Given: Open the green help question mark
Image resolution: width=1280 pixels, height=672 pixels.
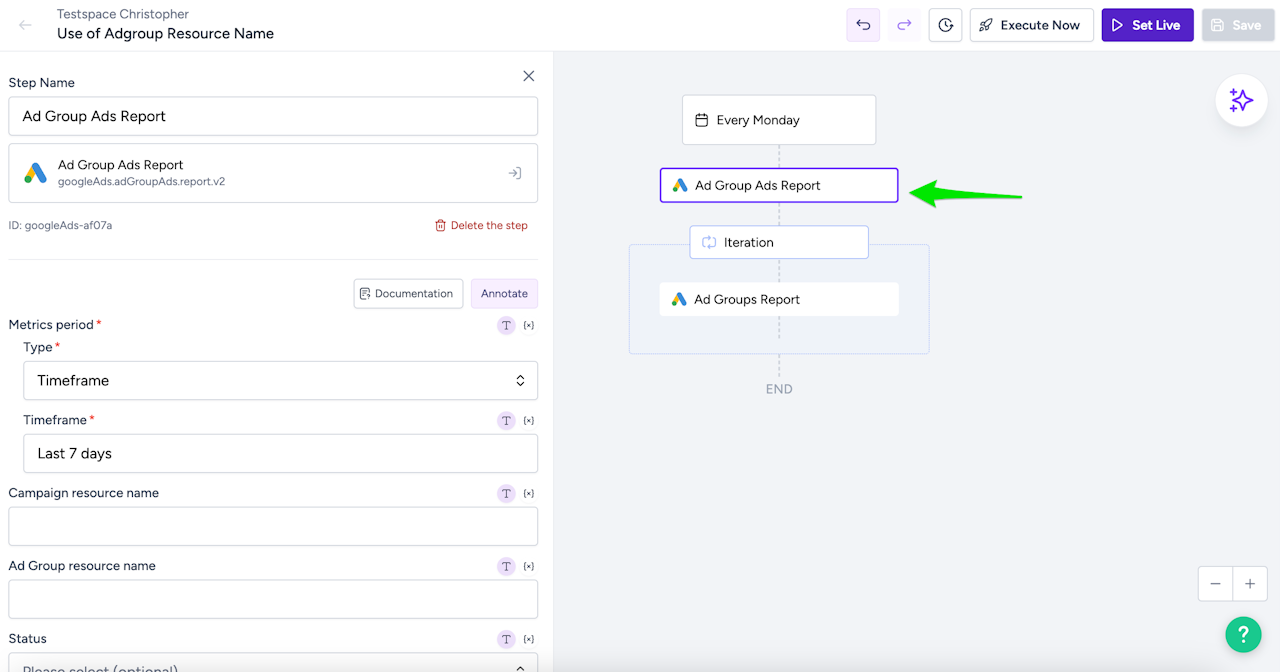Looking at the screenshot, I should click(1243, 634).
